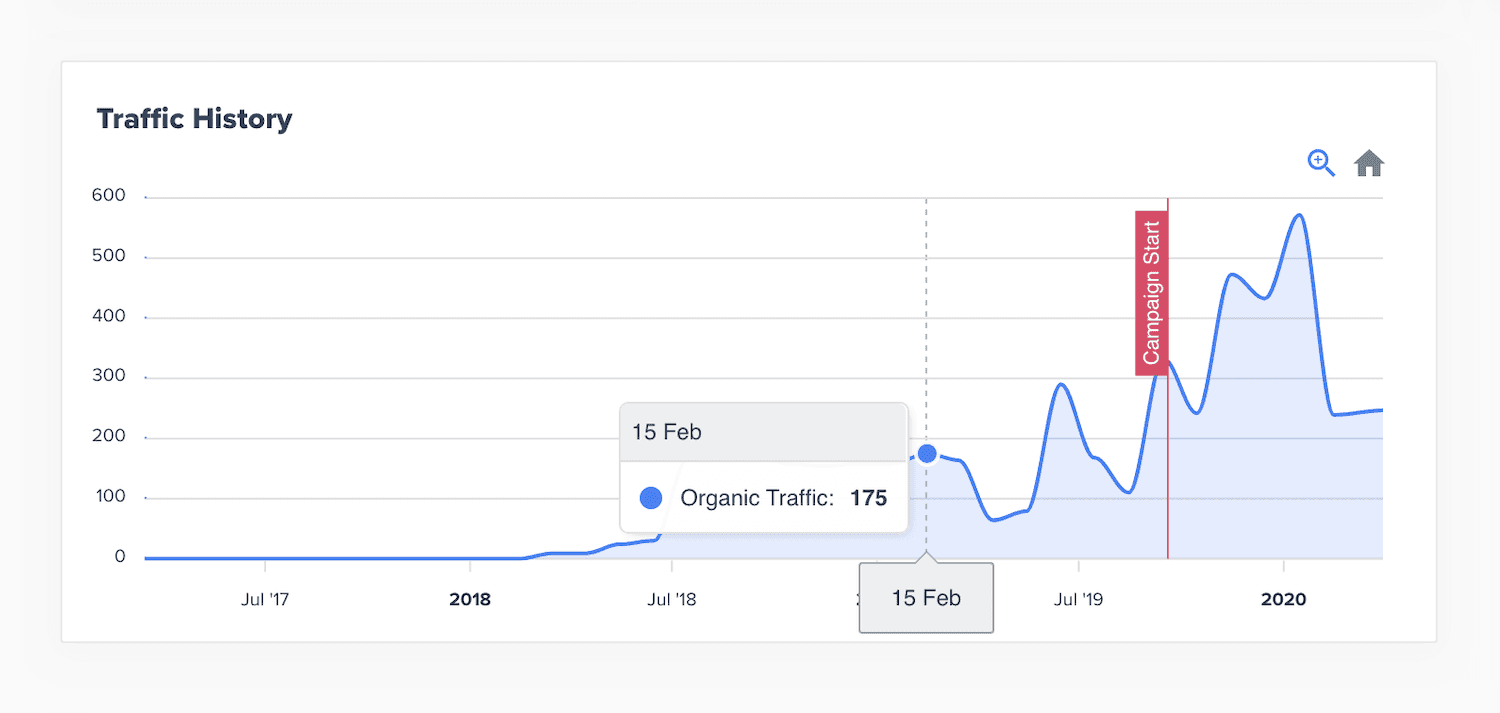Click the Traffic History heading
The image size is (1500, 713).
click(194, 118)
